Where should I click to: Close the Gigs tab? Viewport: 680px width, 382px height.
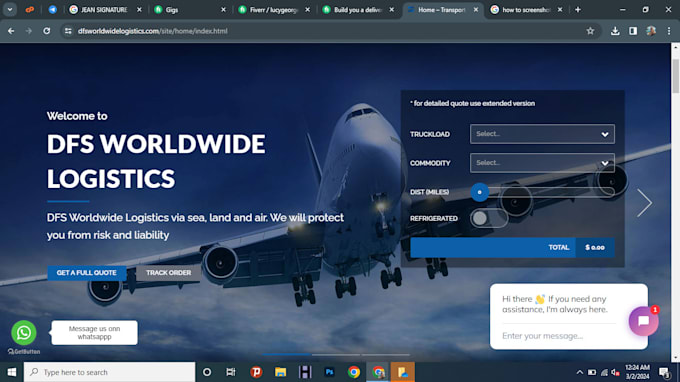(x=223, y=10)
